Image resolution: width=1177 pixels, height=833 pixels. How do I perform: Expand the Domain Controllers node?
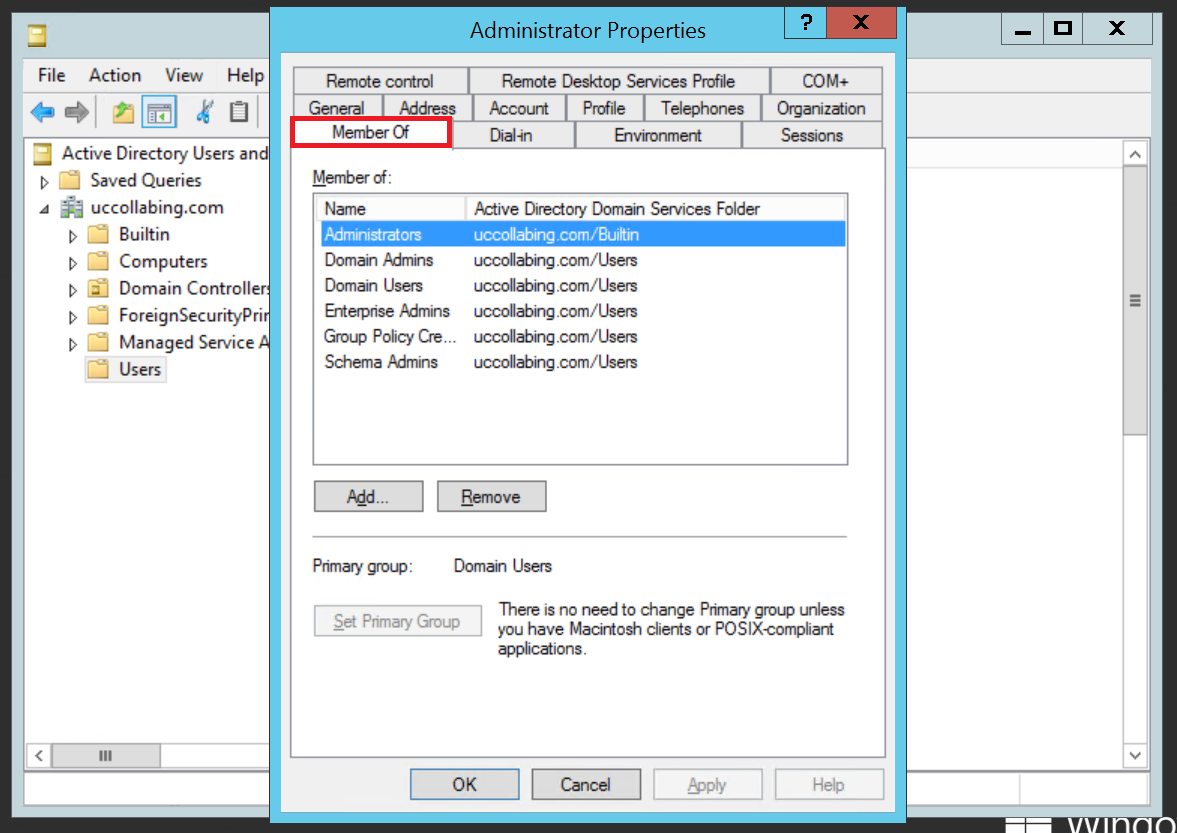click(x=73, y=290)
